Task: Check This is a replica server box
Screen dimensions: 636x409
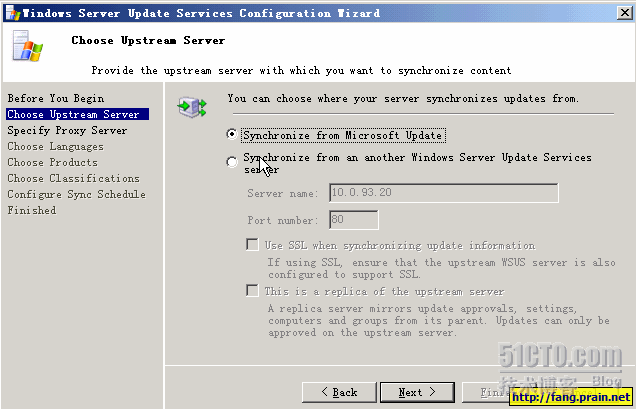Action: [x=252, y=291]
